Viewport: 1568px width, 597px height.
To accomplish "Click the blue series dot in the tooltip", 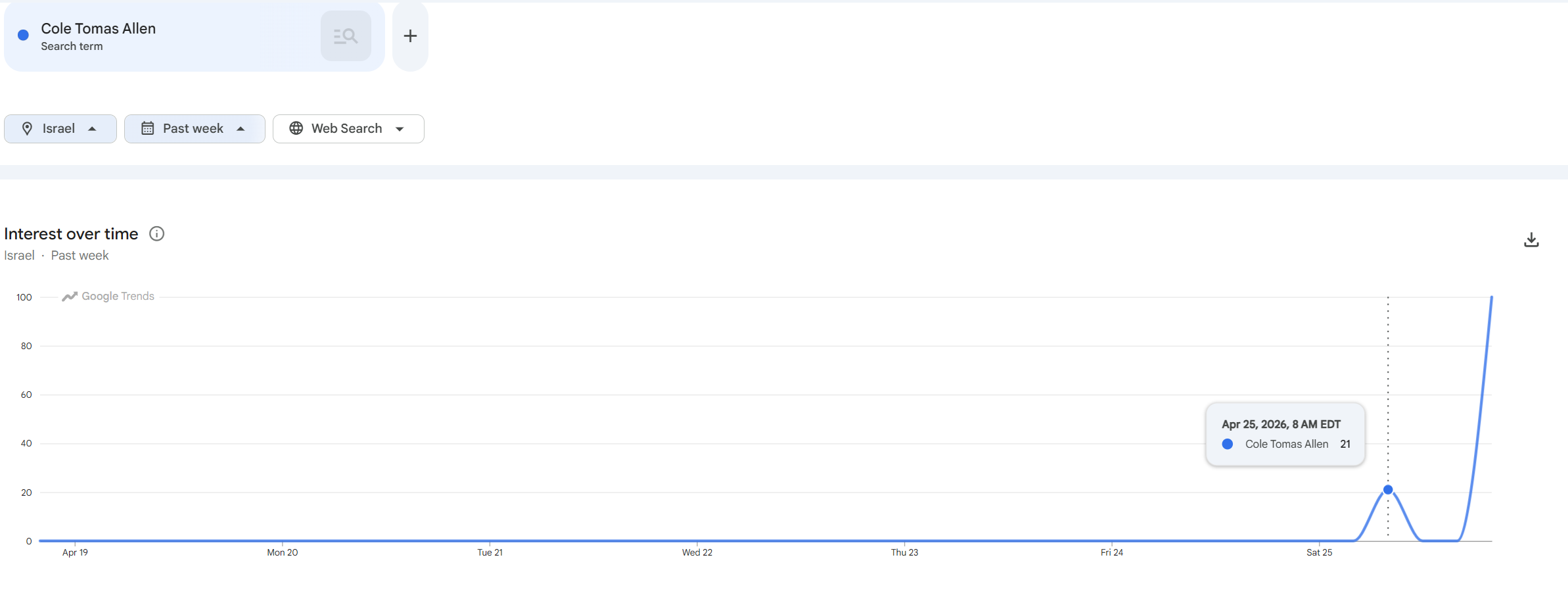I will point(1227,444).
